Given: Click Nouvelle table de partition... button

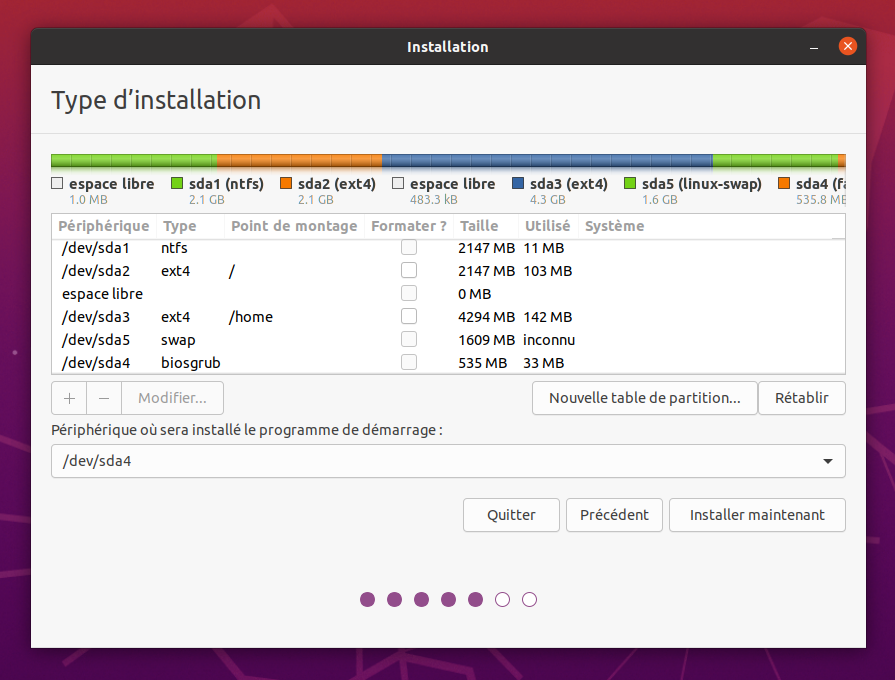Looking at the screenshot, I should tap(644, 398).
